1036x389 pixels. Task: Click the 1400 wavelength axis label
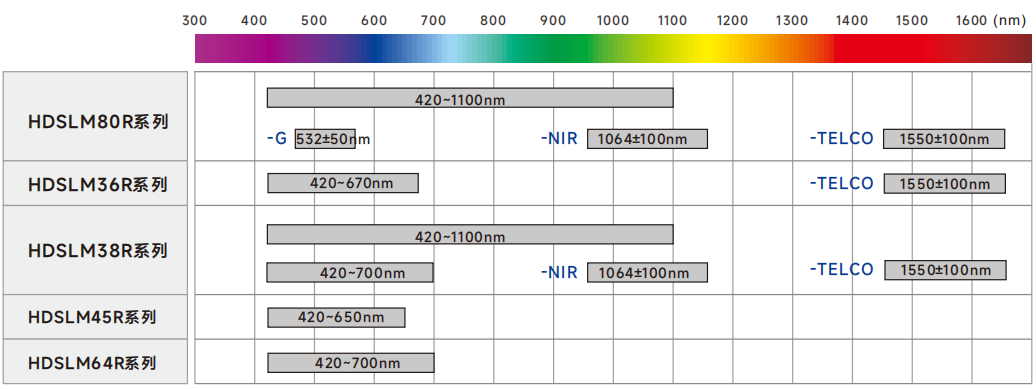pyautogui.click(x=852, y=20)
